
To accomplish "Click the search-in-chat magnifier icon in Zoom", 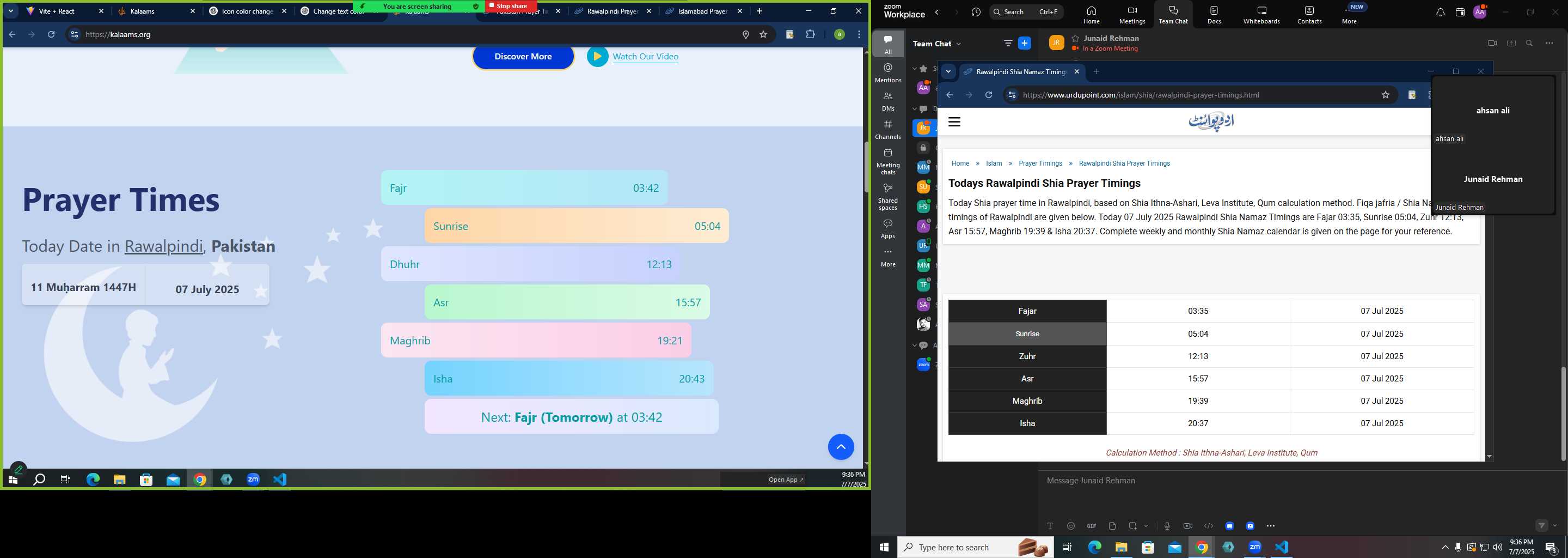I will coord(1530,43).
